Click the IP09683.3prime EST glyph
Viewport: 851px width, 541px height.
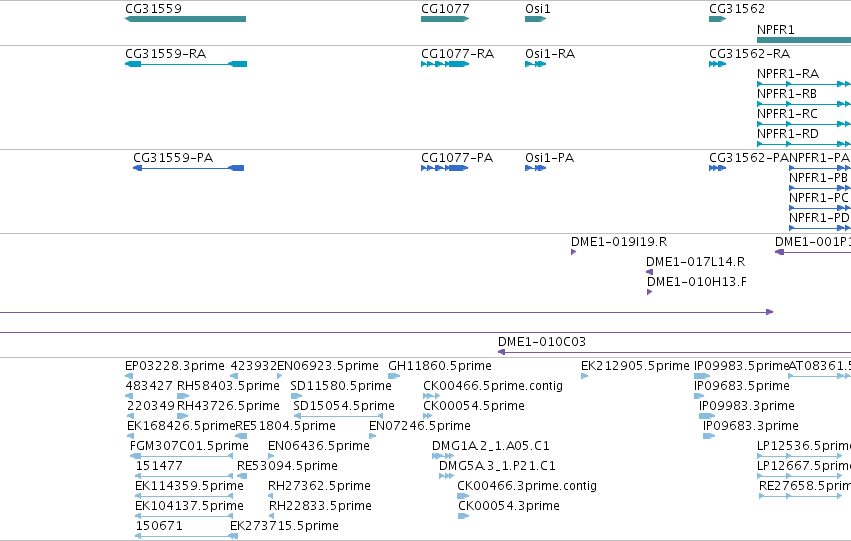(709, 436)
